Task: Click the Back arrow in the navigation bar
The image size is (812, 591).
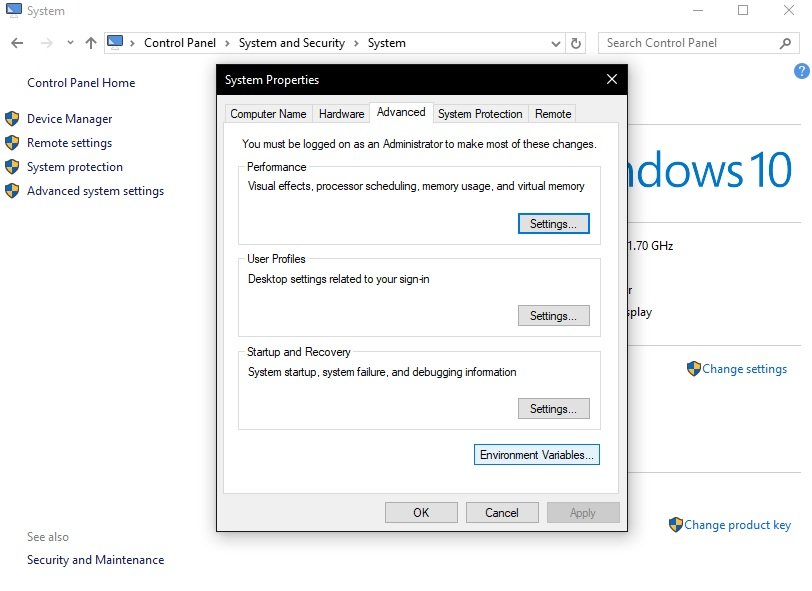Action: coord(17,43)
